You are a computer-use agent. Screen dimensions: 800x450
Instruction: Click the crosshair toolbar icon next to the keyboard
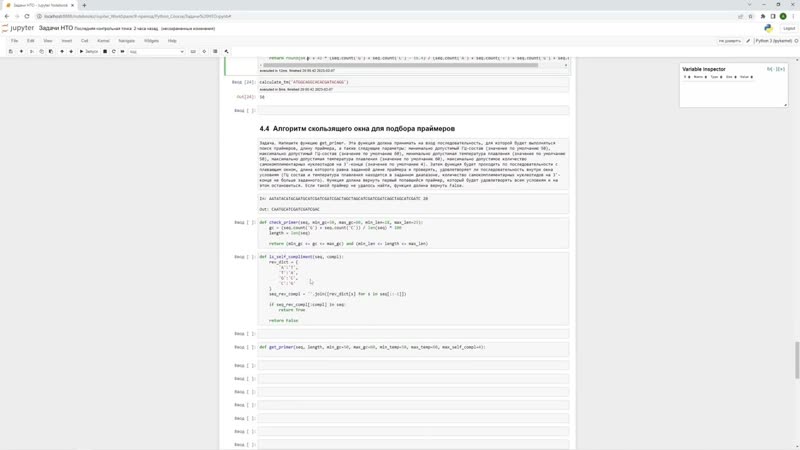[x=204, y=52]
